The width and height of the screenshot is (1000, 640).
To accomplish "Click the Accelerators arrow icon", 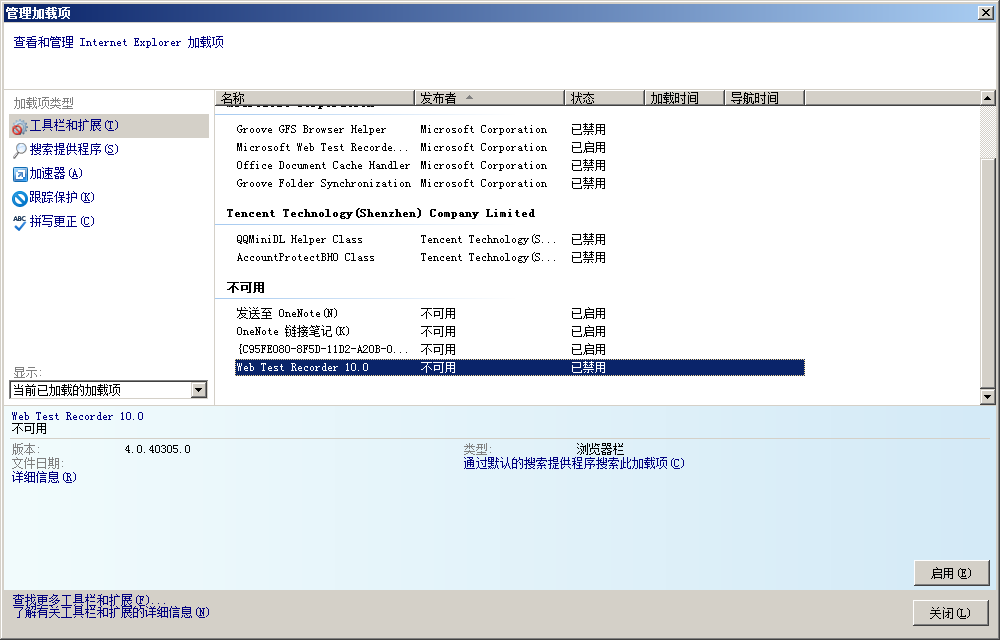I will tap(20, 174).
